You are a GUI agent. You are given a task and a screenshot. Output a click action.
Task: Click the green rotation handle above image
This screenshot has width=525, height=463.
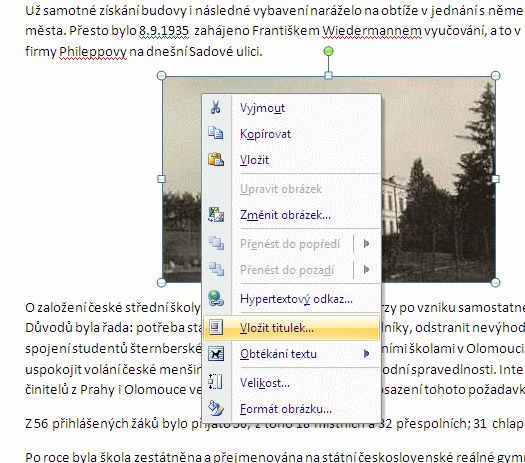328,51
